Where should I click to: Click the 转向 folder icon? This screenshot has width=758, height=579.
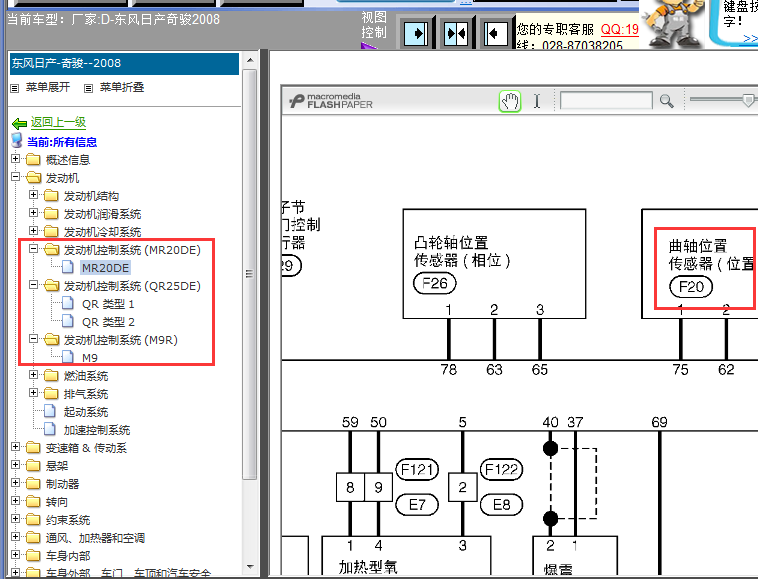pos(33,501)
